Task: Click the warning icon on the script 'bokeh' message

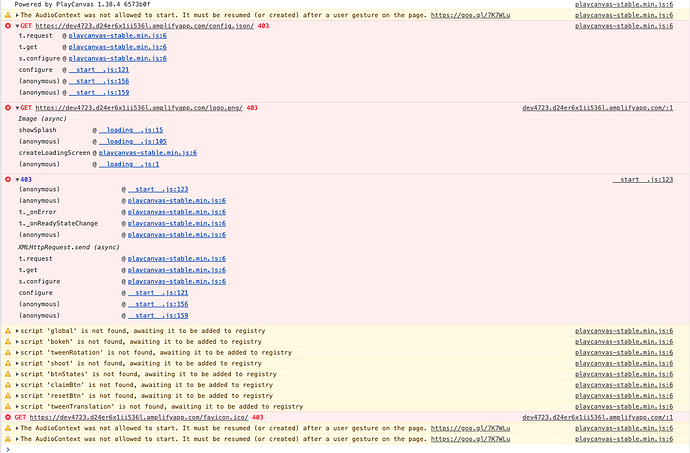Action: tap(8, 341)
